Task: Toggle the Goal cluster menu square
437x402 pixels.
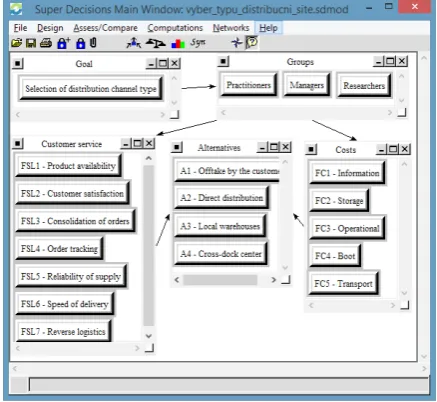Action: coord(18,63)
